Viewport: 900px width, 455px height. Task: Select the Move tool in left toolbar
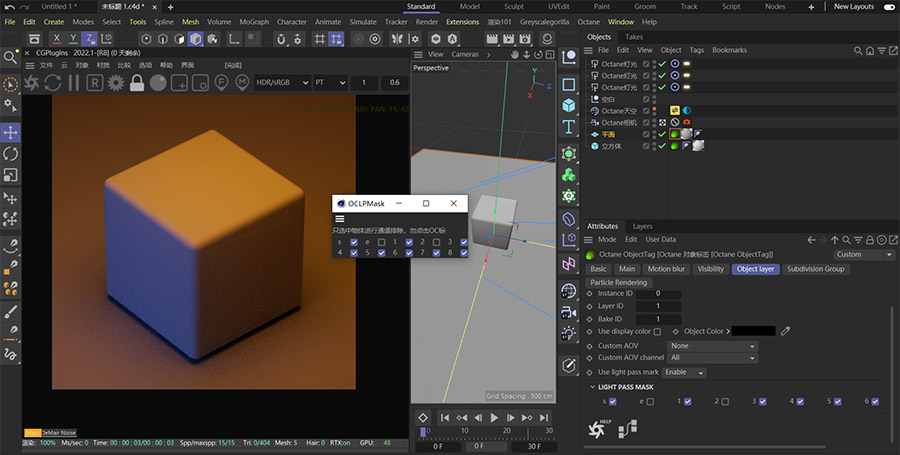(x=11, y=132)
